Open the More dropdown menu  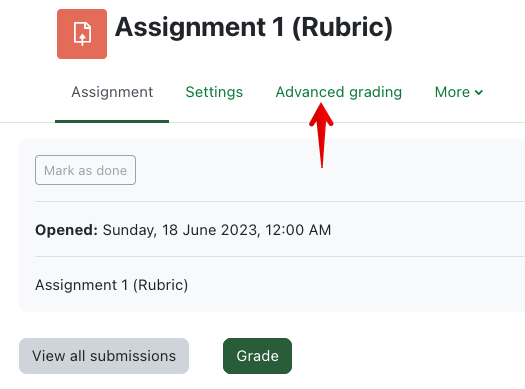458,92
